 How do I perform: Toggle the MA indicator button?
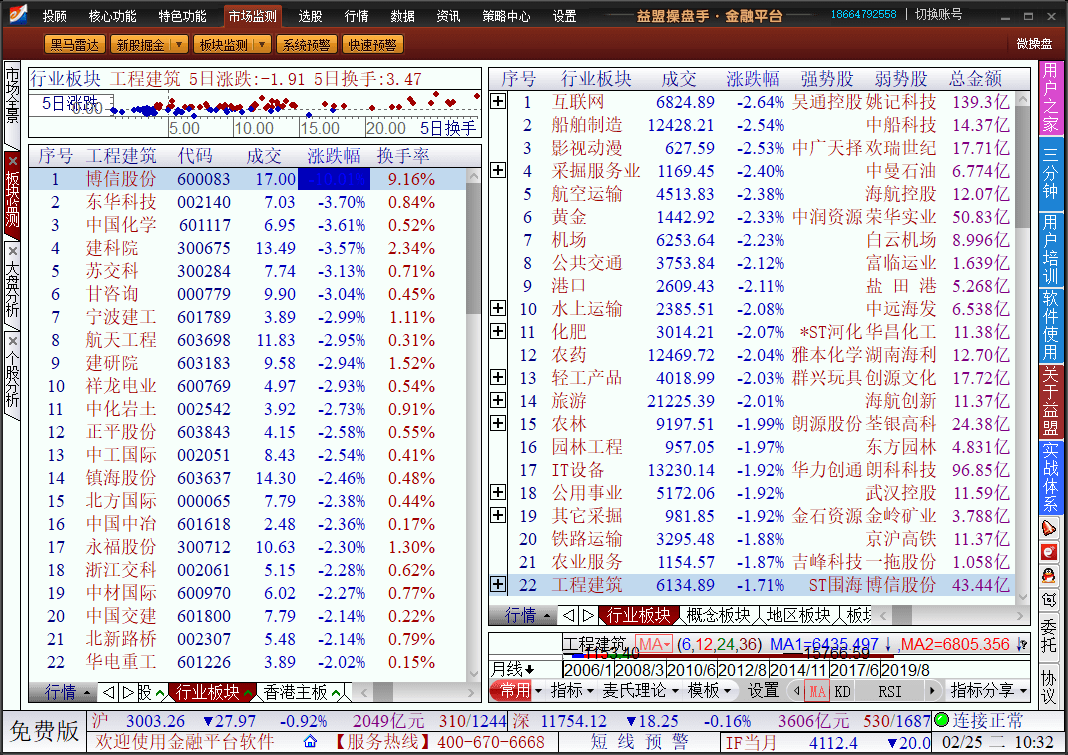pos(817,692)
